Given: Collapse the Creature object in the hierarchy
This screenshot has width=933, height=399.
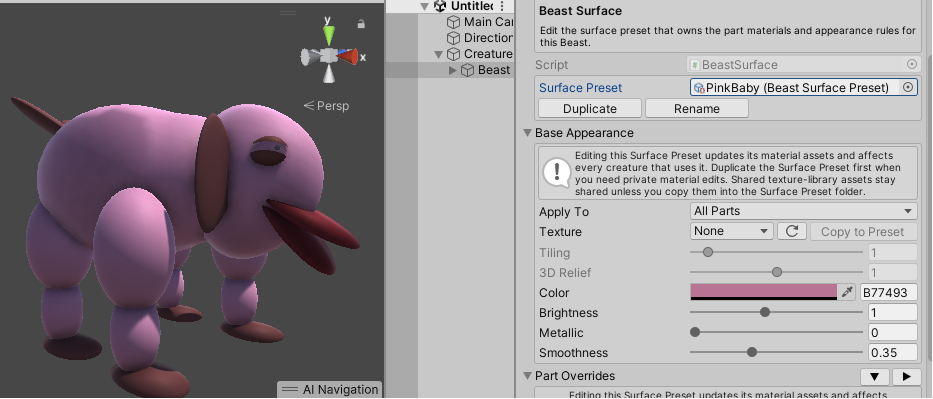Looking at the screenshot, I should (439, 54).
